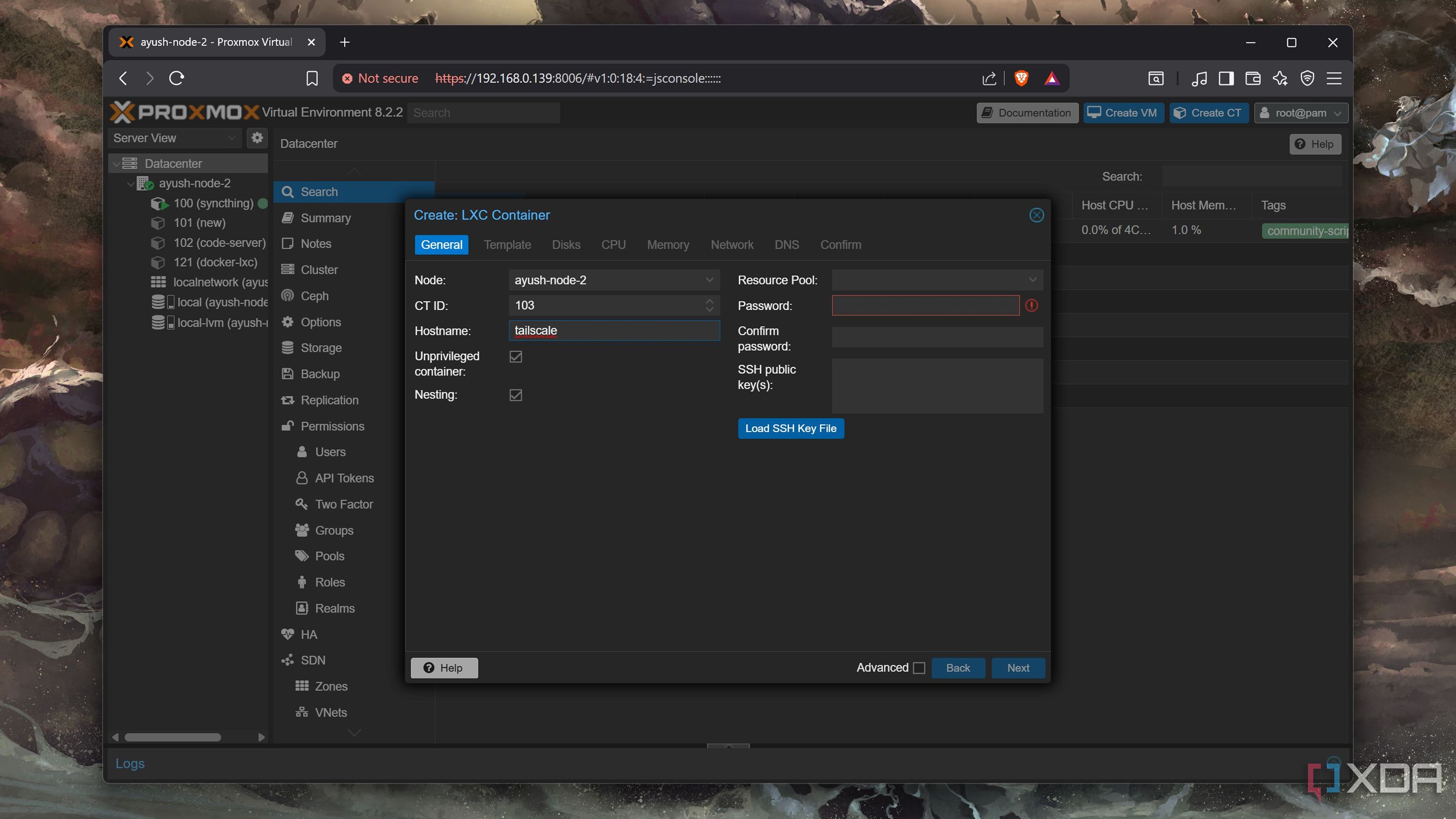
Task: Click the Datacenter Help button
Action: pyautogui.click(x=1315, y=144)
